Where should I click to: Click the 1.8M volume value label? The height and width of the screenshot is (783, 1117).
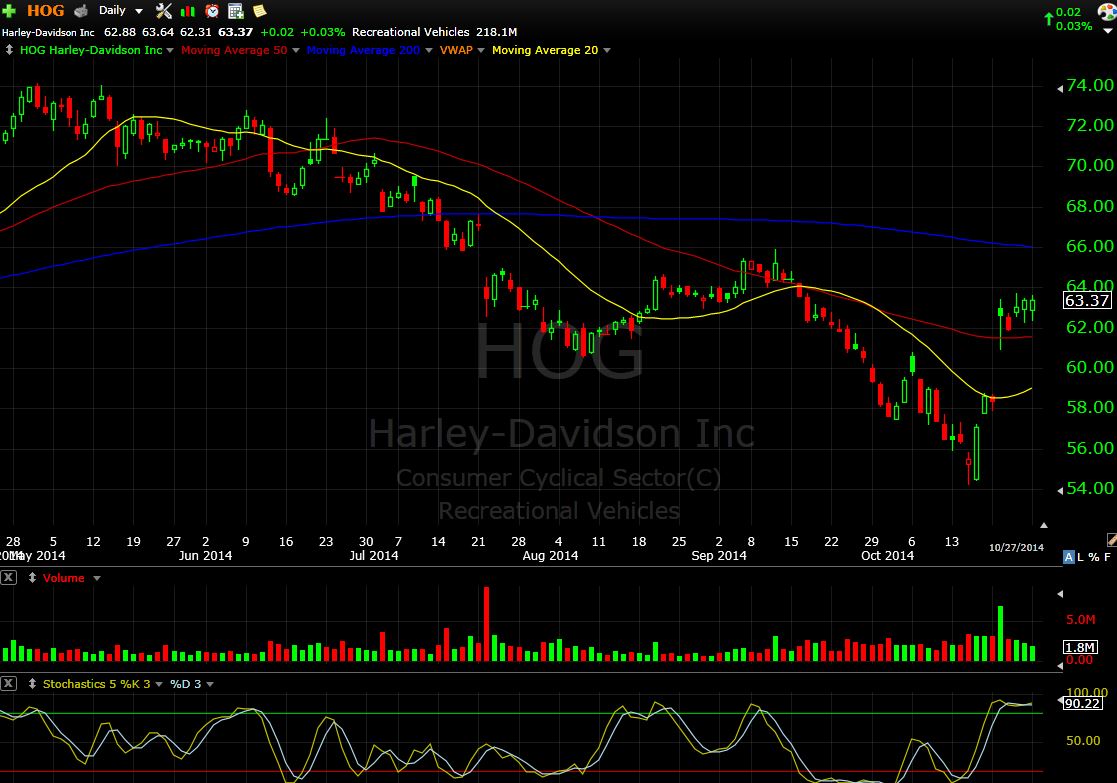pyautogui.click(x=1080, y=647)
